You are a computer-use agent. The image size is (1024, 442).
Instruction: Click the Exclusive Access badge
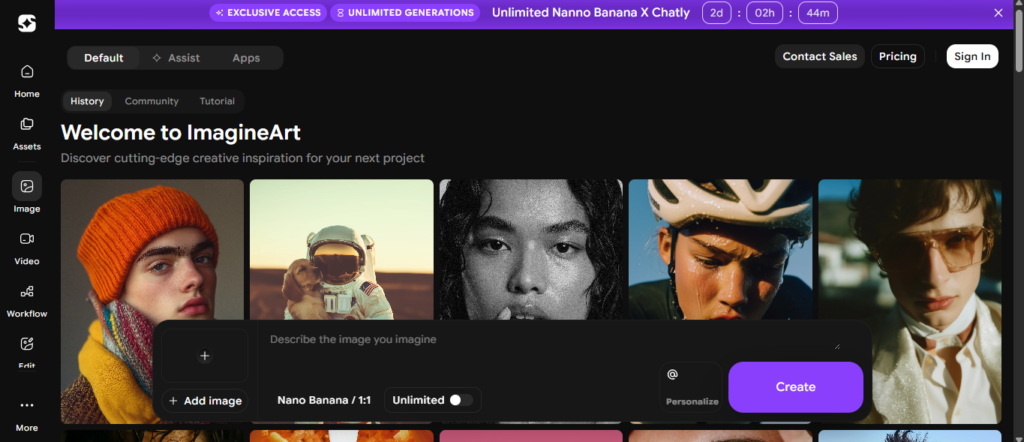point(268,12)
